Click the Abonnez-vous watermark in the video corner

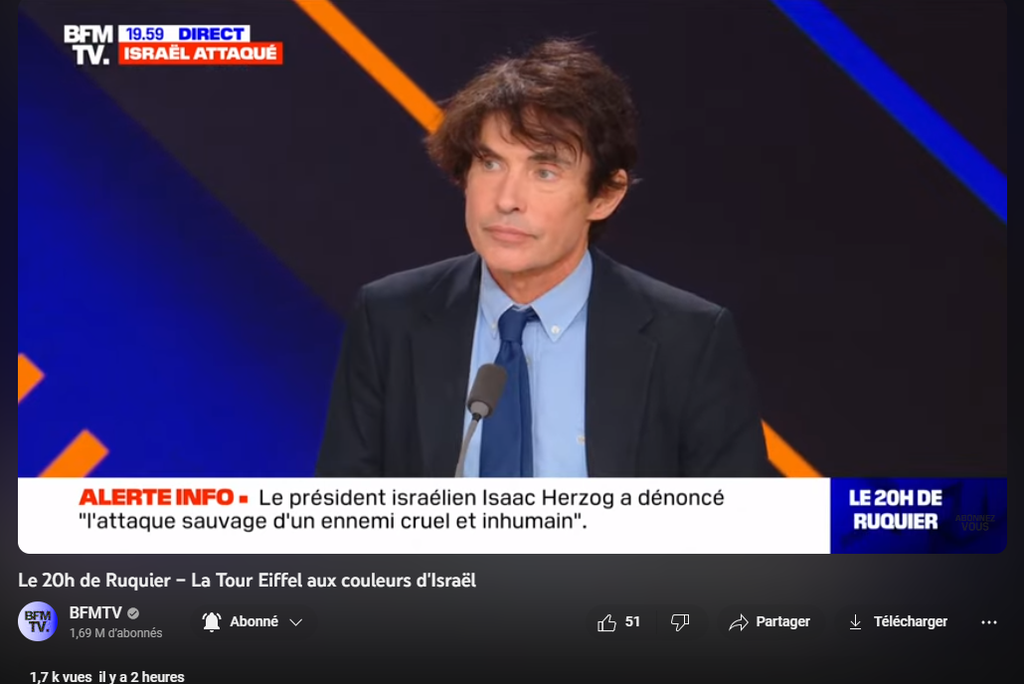coord(975,522)
